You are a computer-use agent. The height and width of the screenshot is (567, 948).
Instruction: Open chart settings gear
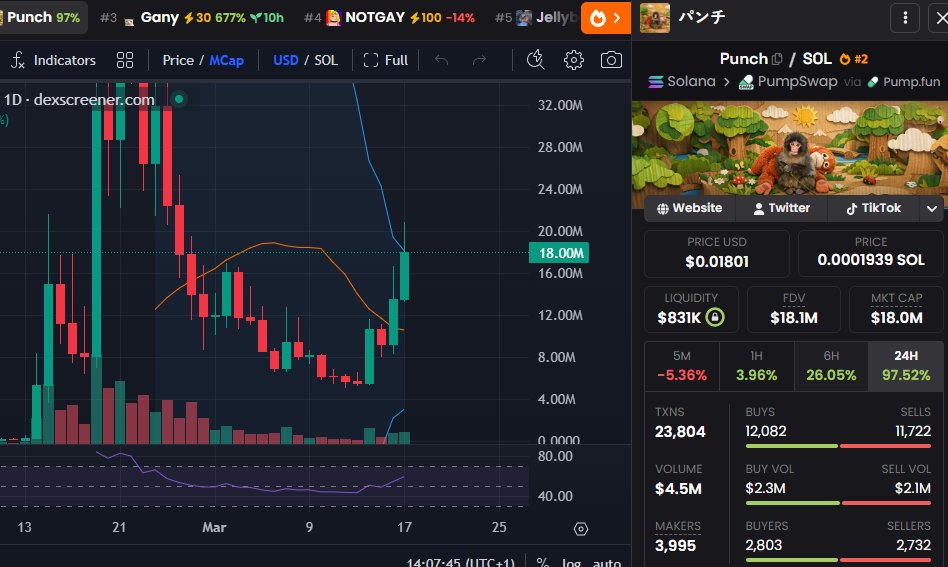(x=574, y=60)
